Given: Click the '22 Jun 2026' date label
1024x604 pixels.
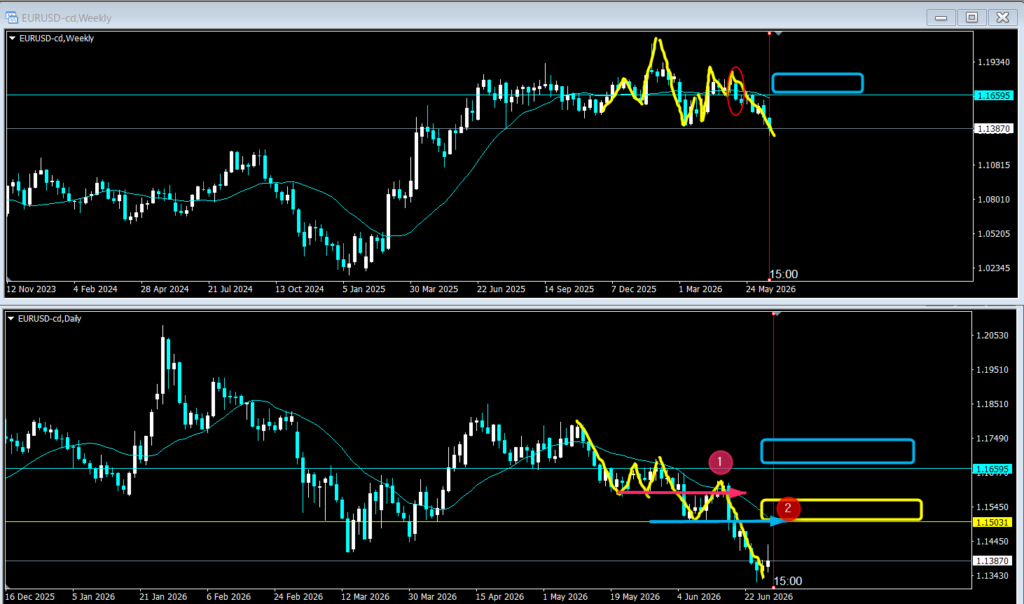Looking at the screenshot, I should [x=769, y=596].
